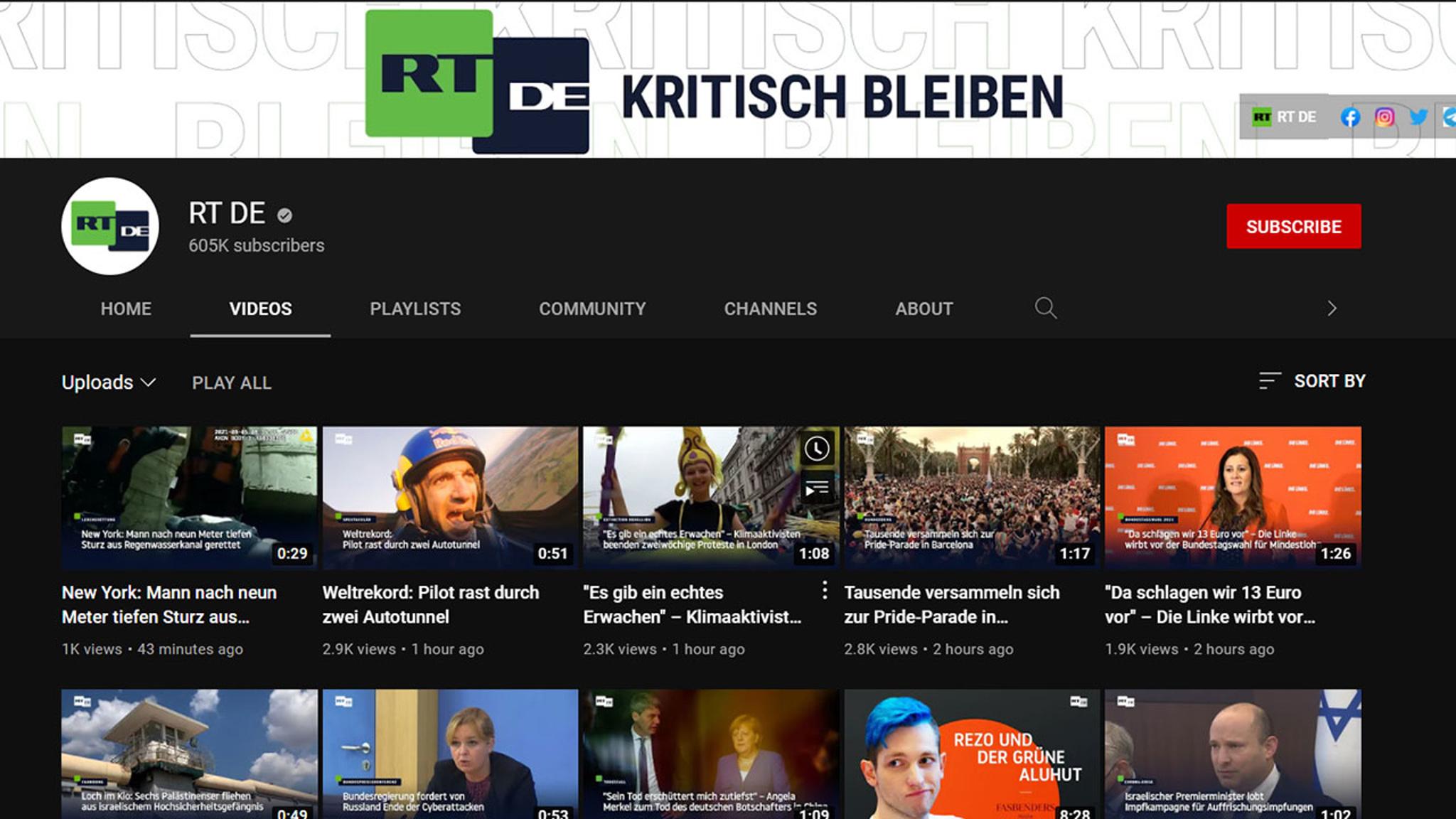The height and width of the screenshot is (819, 1456).
Task: Open the Barcelona Pride-Parade thumbnail
Action: pos(972,498)
